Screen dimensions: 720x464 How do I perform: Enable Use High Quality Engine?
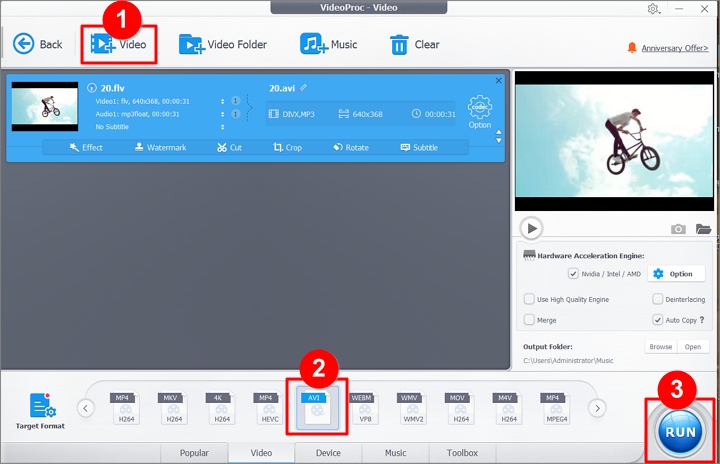(529, 300)
